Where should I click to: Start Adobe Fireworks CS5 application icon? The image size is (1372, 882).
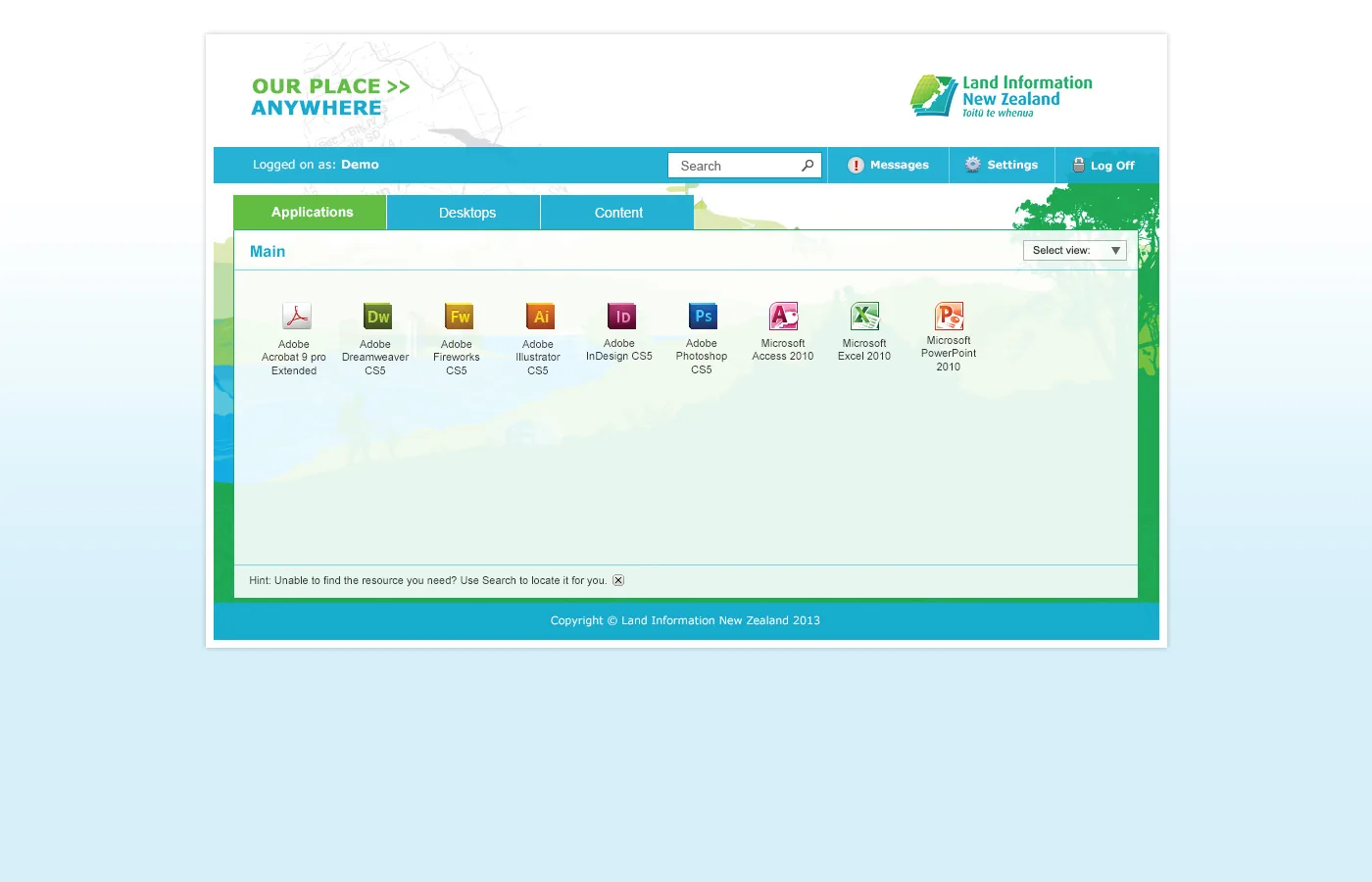459,317
